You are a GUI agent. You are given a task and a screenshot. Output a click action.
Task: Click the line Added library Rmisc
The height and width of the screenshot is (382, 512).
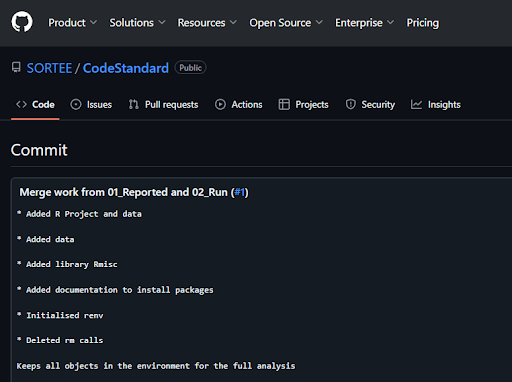click(x=67, y=264)
